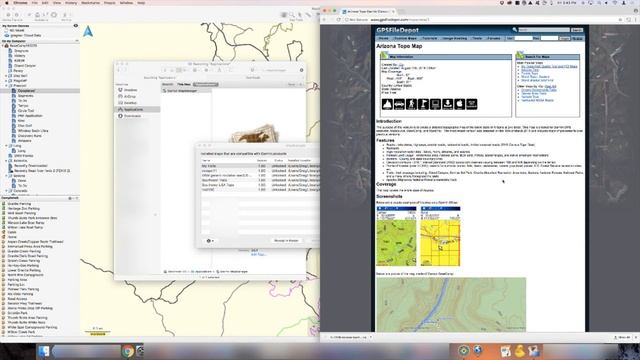The image size is (640, 360).
Task: Open the yellow grid map screenshot thumbnail
Action: 440,236
